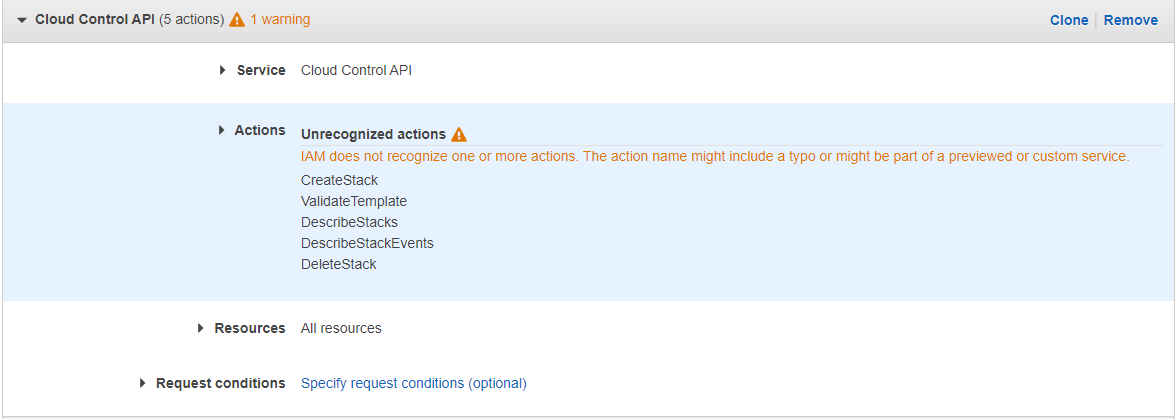Screen dimensions: 1175x419
Task: Choose the DescribeStackEvents action
Action: coord(367,243)
